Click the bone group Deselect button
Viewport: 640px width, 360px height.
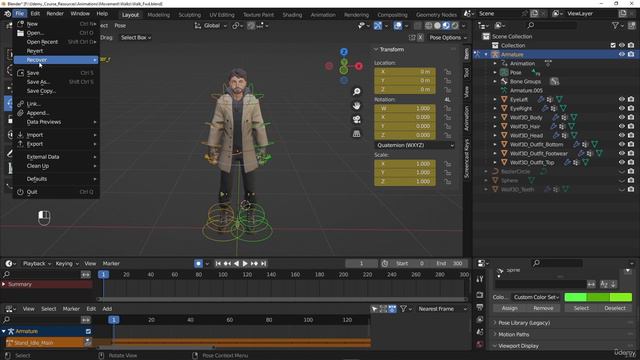615,309
